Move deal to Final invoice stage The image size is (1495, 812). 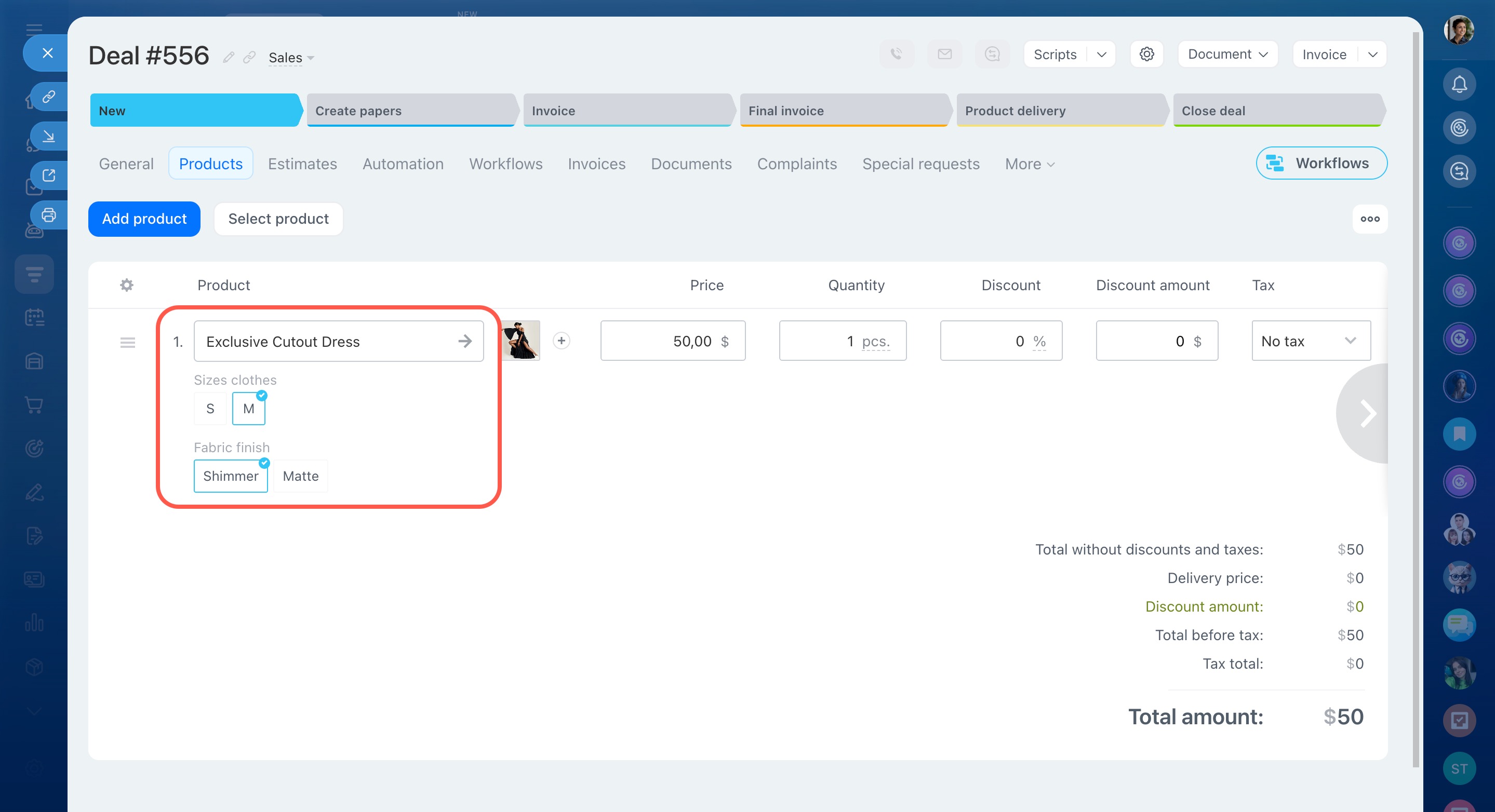point(843,110)
